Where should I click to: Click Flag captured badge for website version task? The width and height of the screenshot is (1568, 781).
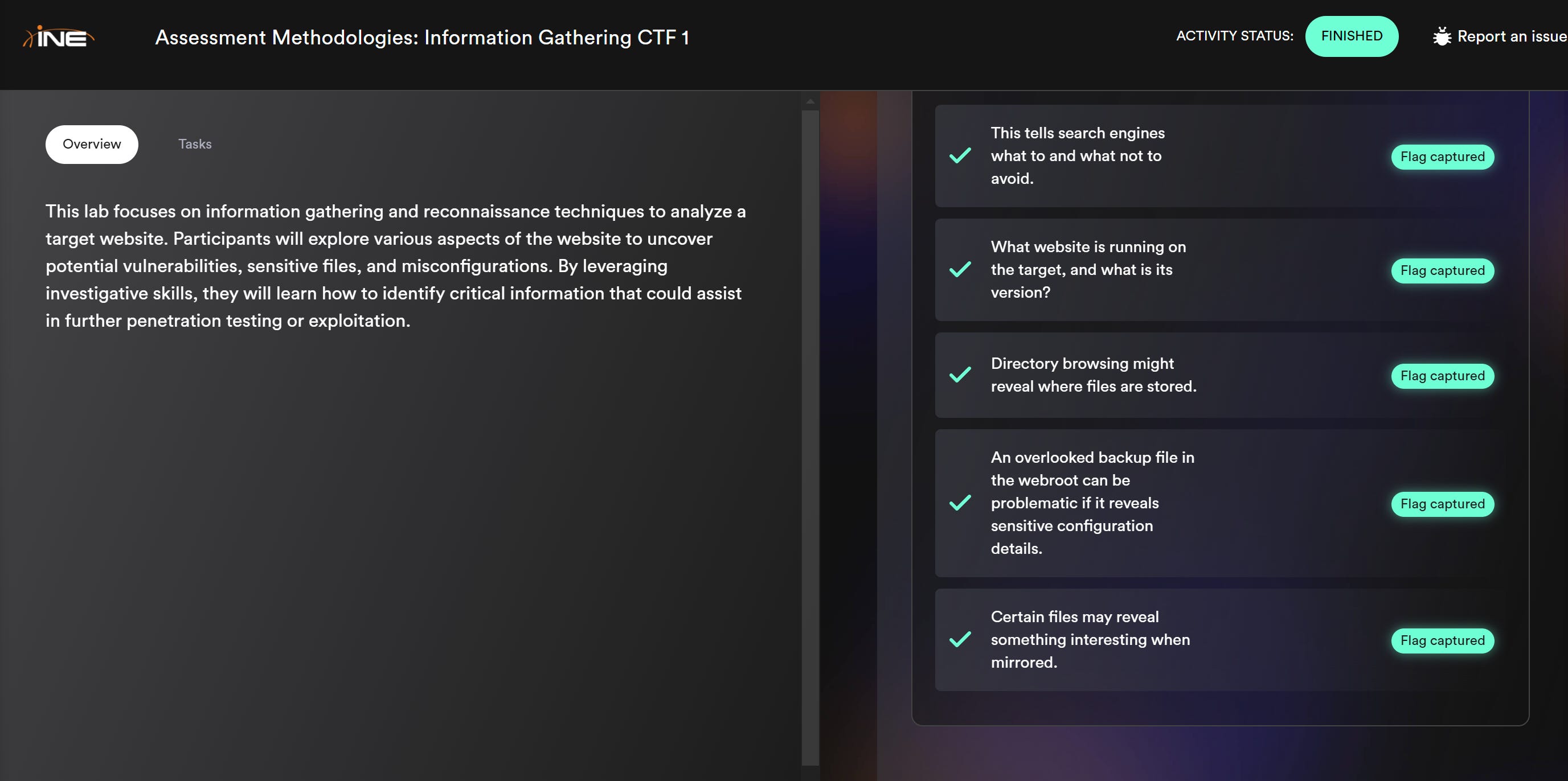(x=1442, y=270)
